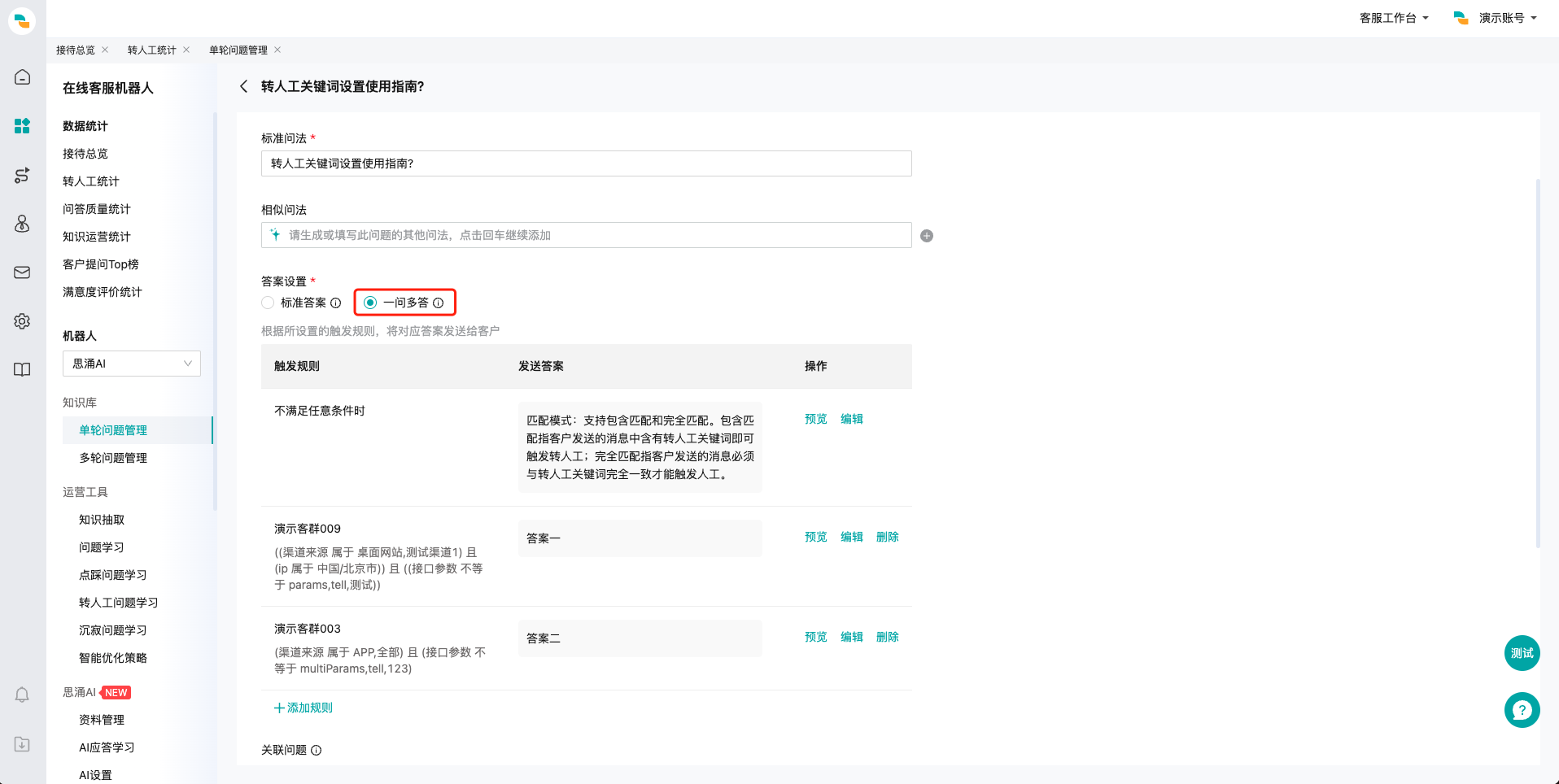Click 删除 for 演示客群009 rule
Screen dimensions: 1559x784
click(888, 537)
